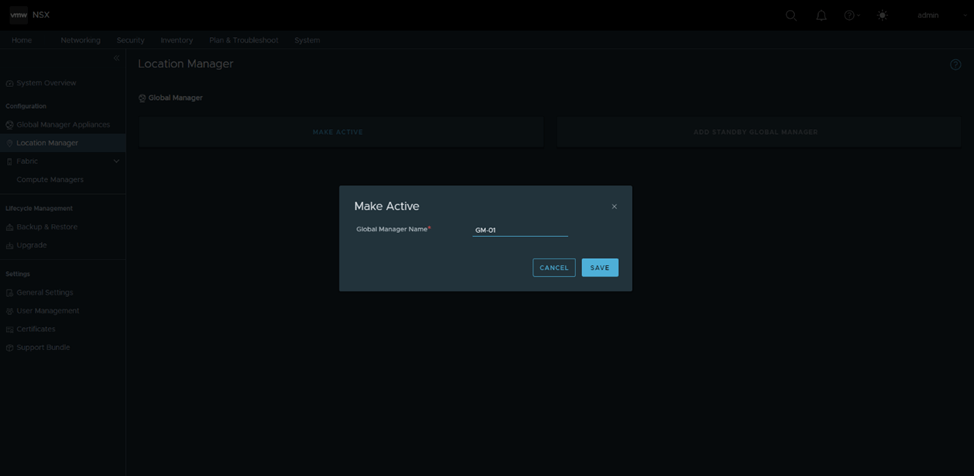The image size is (974, 476).
Task: Select Backup & Restore in sidebar
Action: pyautogui.click(x=46, y=227)
